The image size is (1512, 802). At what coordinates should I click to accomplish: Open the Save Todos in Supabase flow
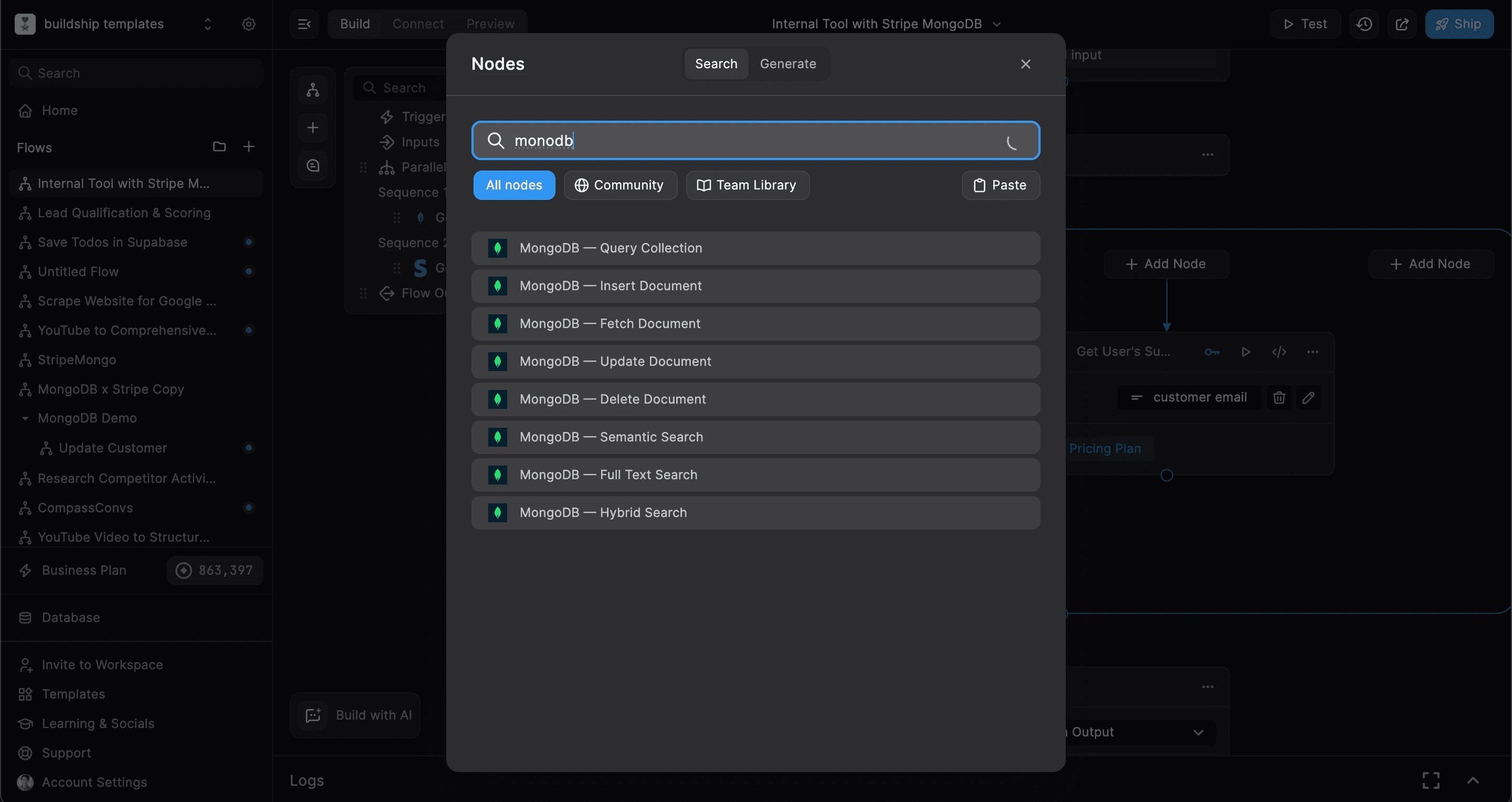[x=136, y=242]
